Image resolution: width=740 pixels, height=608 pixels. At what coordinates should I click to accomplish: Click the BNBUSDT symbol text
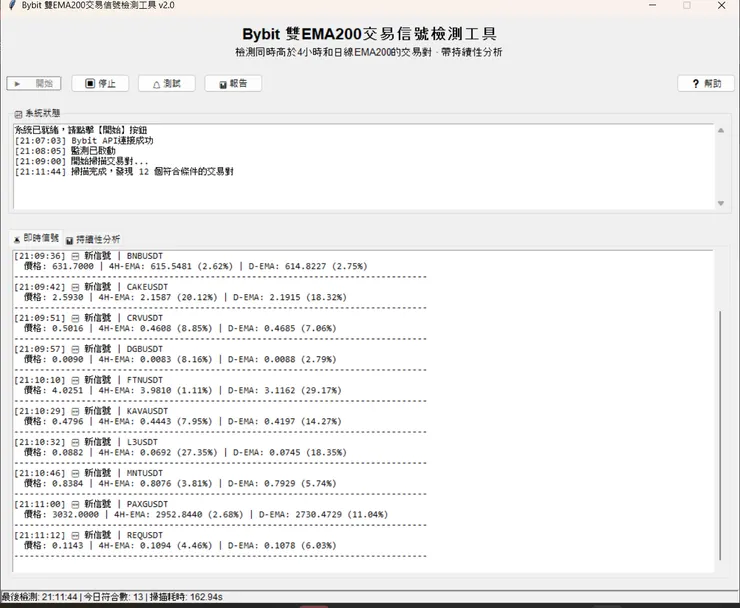coord(144,256)
